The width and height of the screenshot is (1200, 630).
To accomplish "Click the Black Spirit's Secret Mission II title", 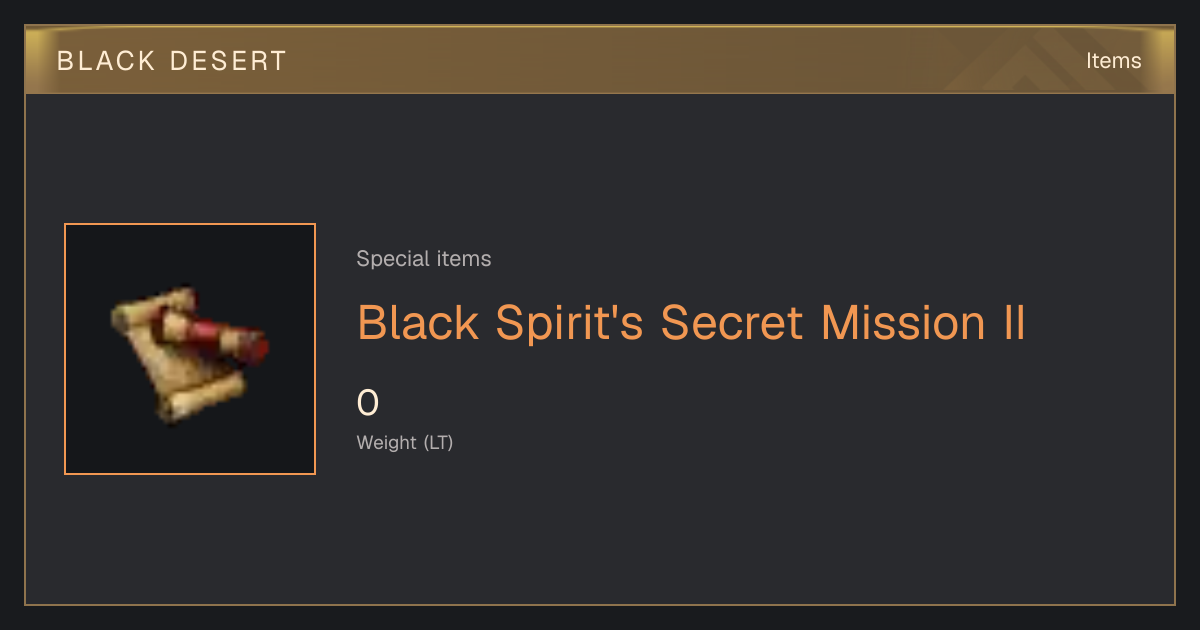I will click(x=691, y=324).
